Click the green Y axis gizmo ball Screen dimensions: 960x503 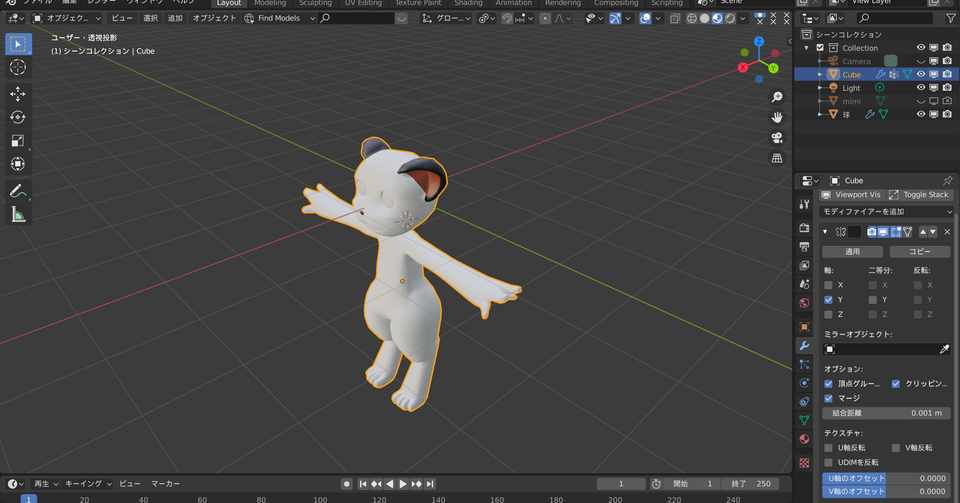click(x=773, y=68)
